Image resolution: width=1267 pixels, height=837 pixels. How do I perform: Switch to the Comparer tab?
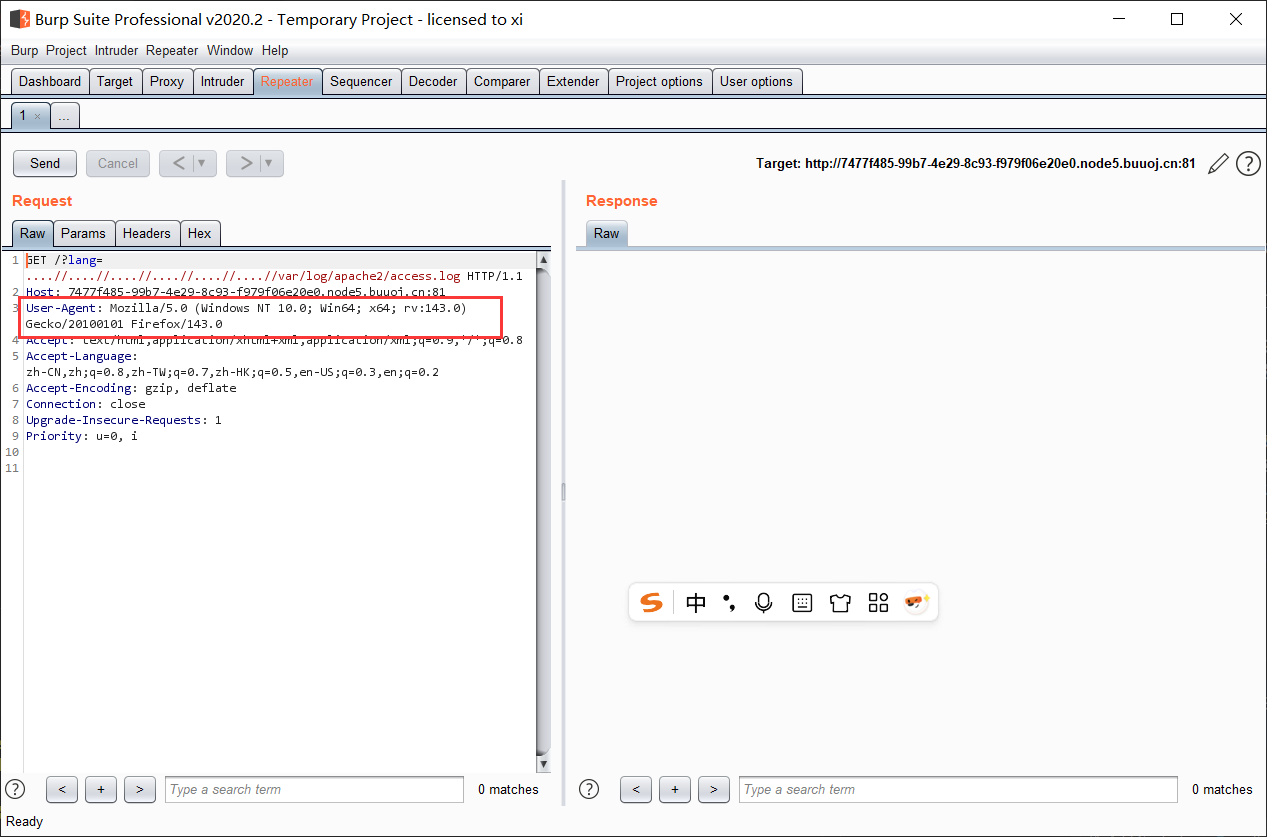click(x=502, y=82)
